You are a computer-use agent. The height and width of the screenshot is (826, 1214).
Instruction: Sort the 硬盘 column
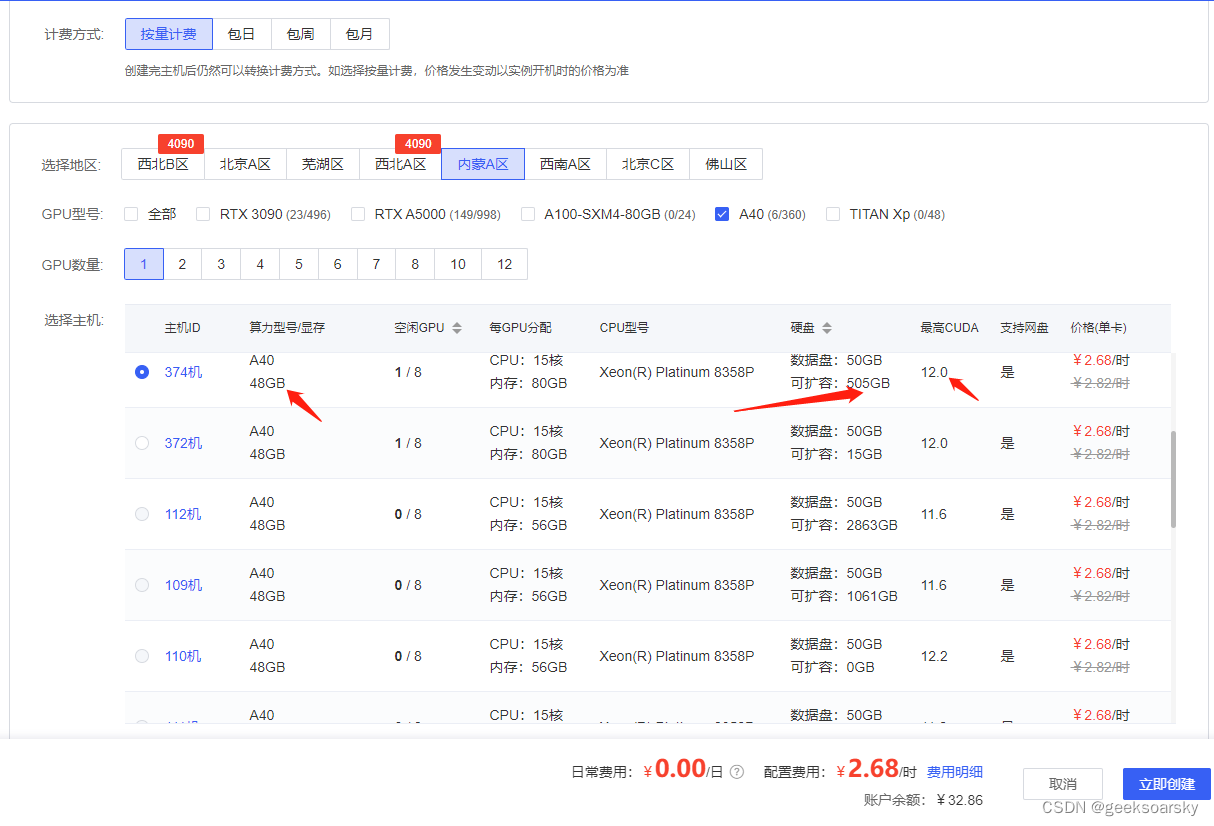click(x=827, y=328)
